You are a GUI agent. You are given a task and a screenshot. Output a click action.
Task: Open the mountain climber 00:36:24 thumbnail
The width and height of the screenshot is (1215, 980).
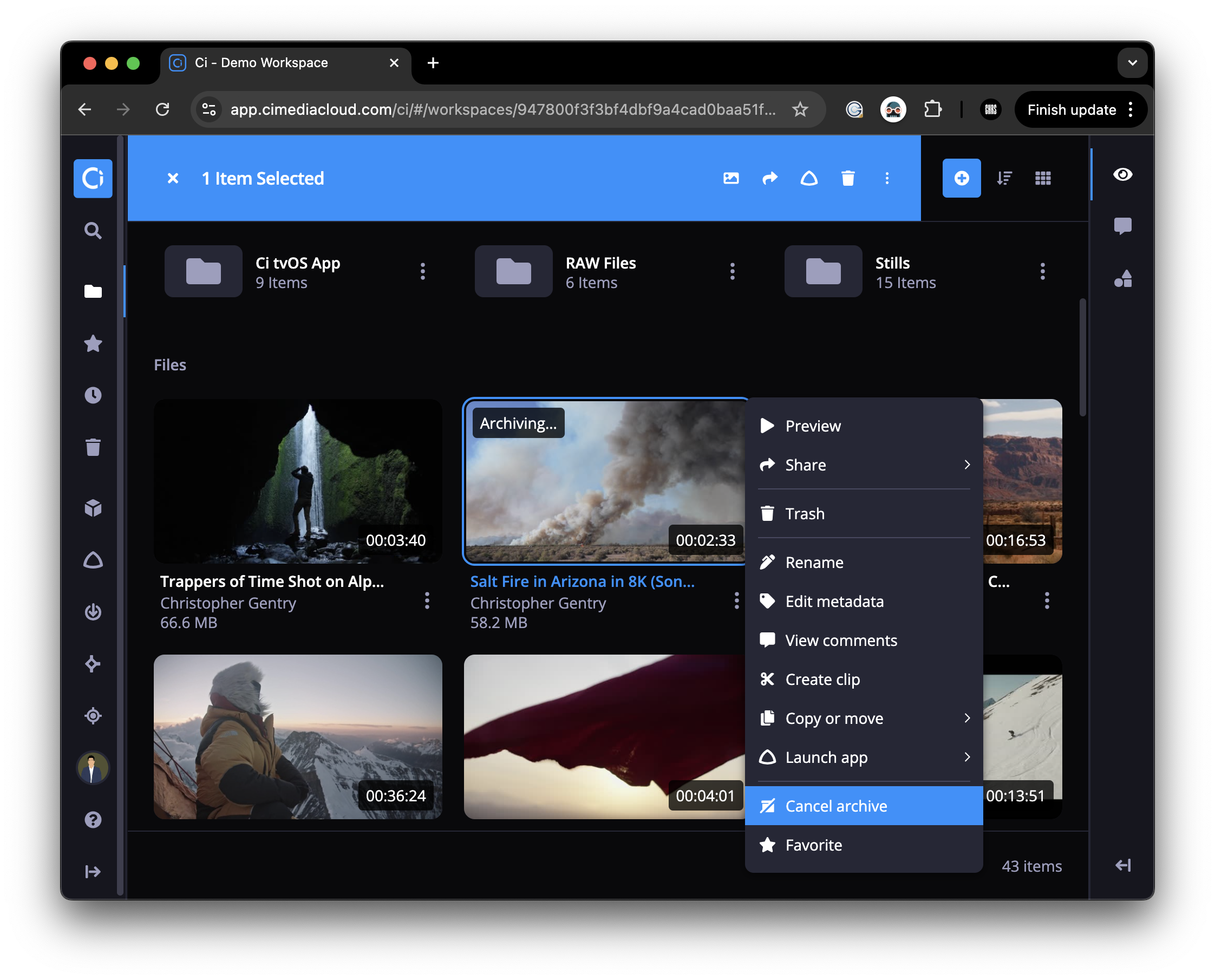click(298, 737)
